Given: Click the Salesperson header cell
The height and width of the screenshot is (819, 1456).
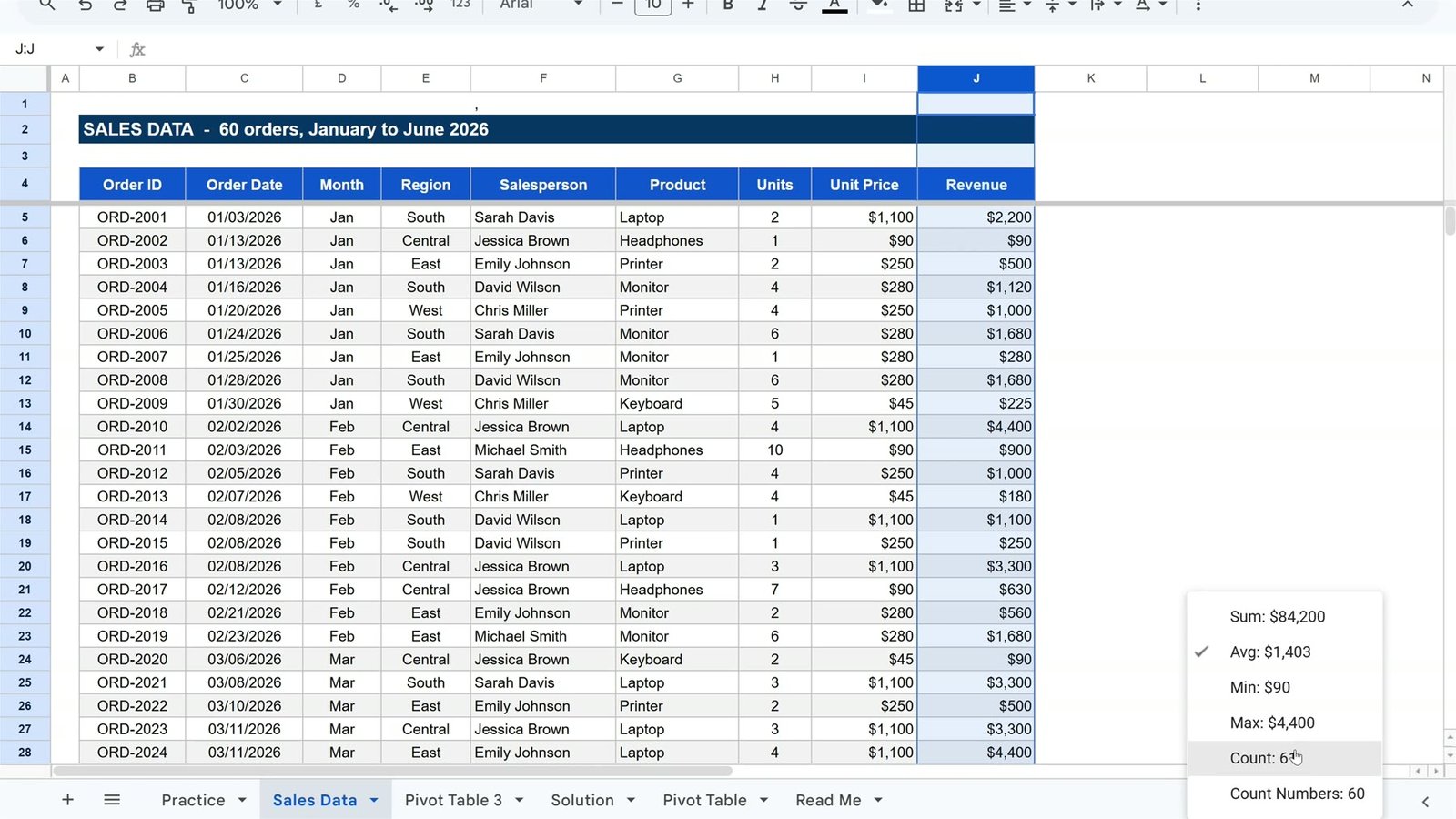Looking at the screenshot, I should pos(543,185).
